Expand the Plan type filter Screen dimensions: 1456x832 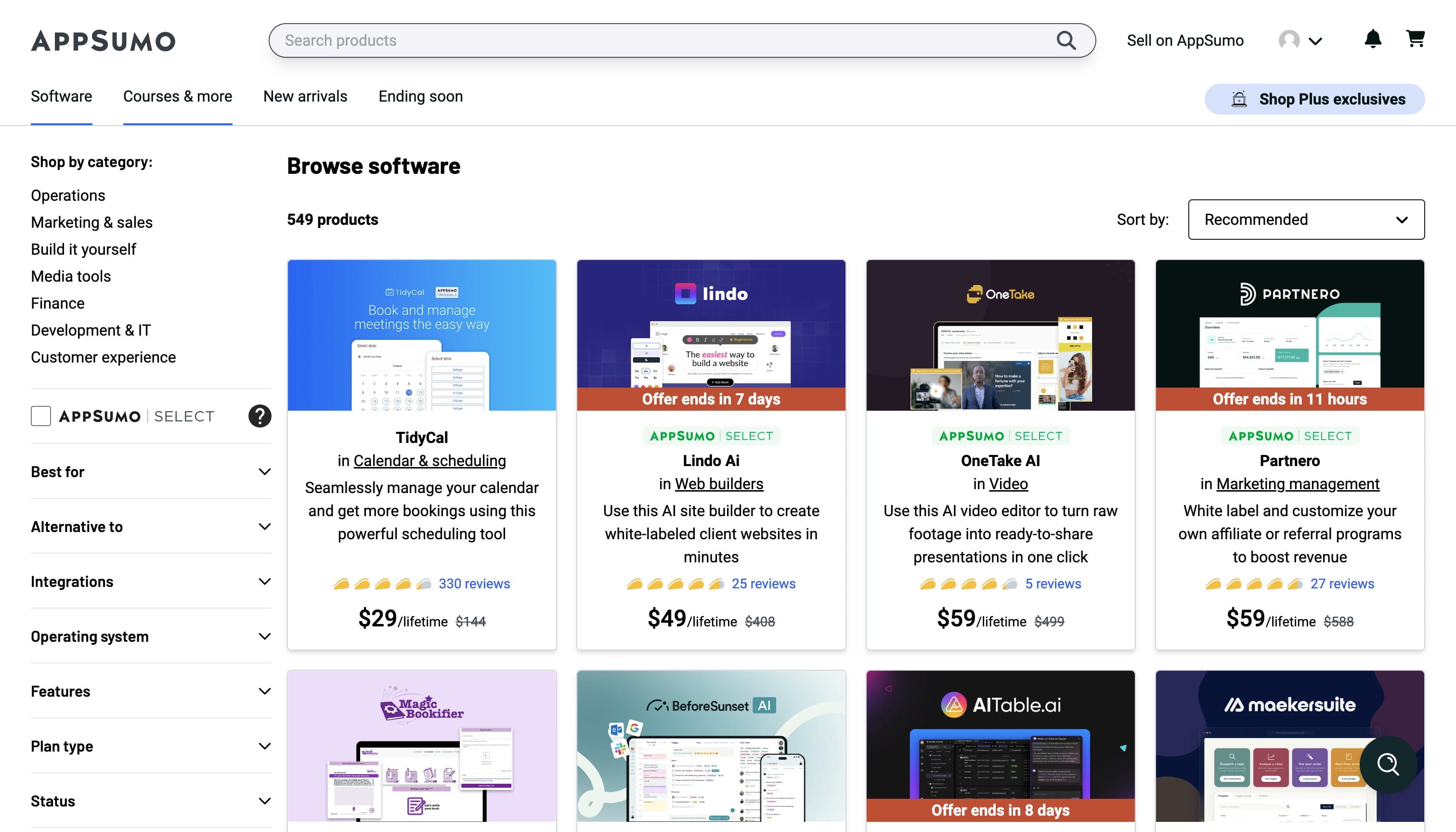151,746
